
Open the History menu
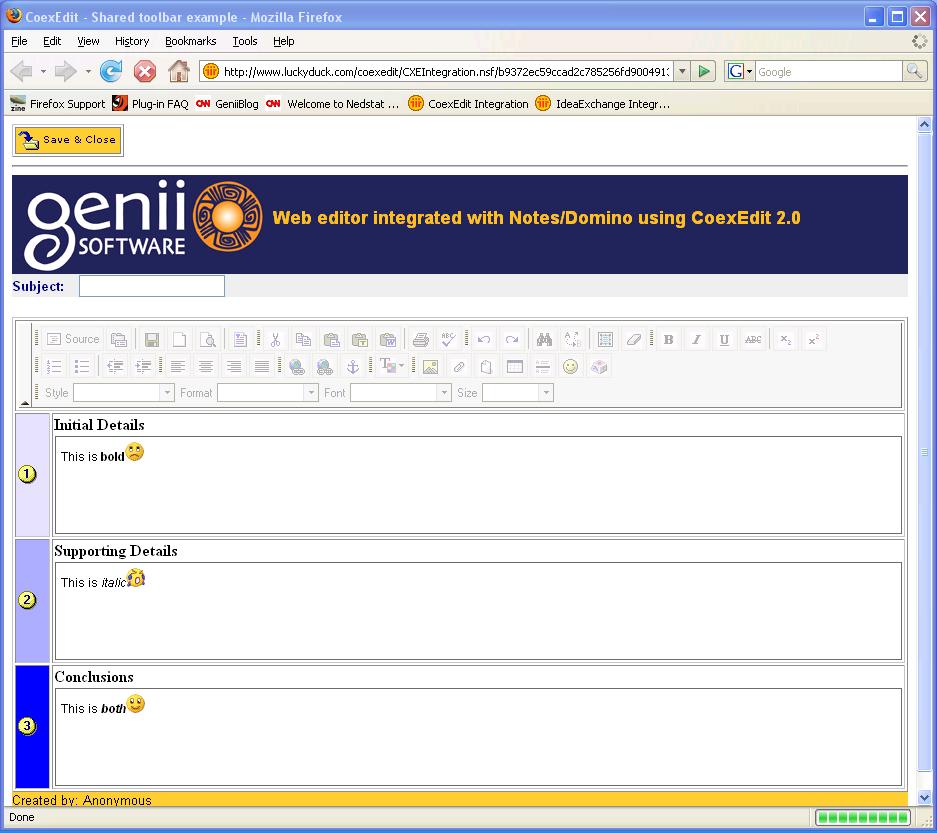[131, 41]
